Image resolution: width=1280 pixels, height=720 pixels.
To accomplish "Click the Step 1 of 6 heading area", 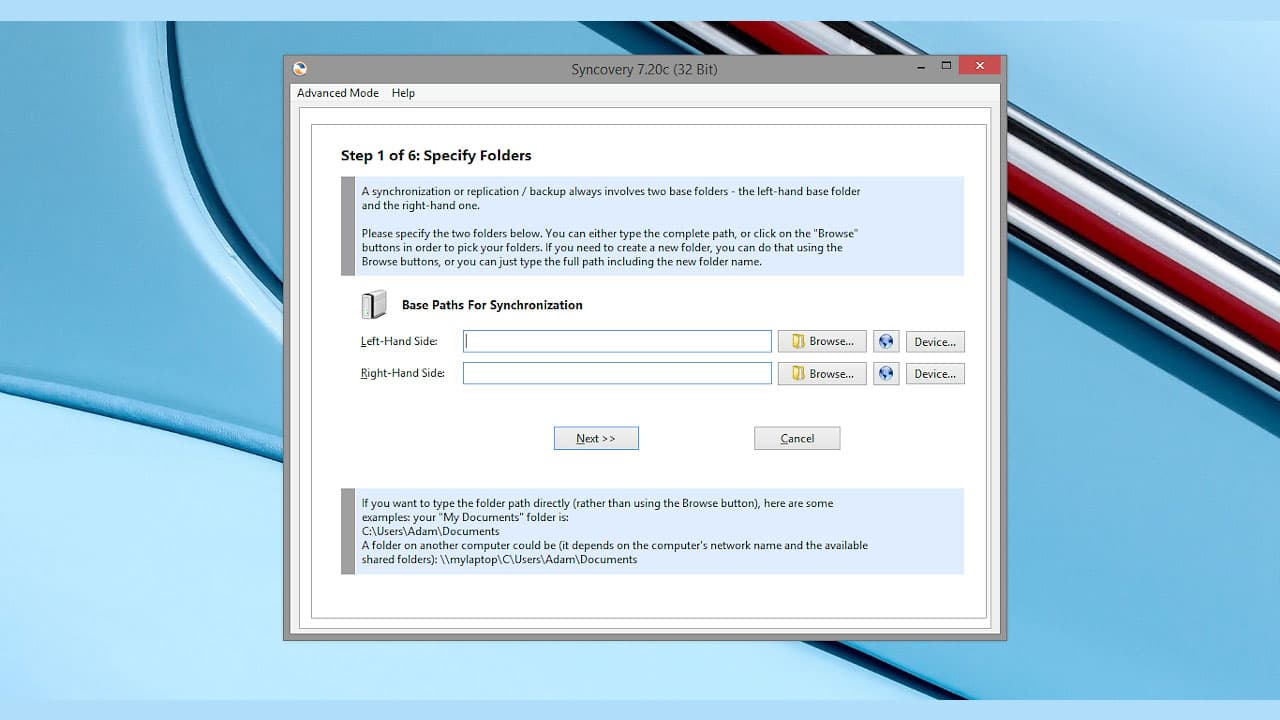I will point(436,155).
